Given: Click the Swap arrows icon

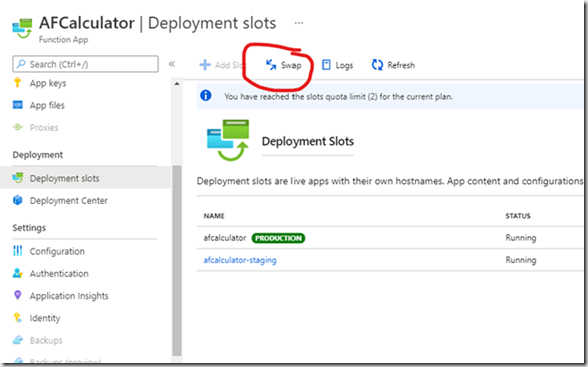Looking at the screenshot, I should tap(271, 65).
